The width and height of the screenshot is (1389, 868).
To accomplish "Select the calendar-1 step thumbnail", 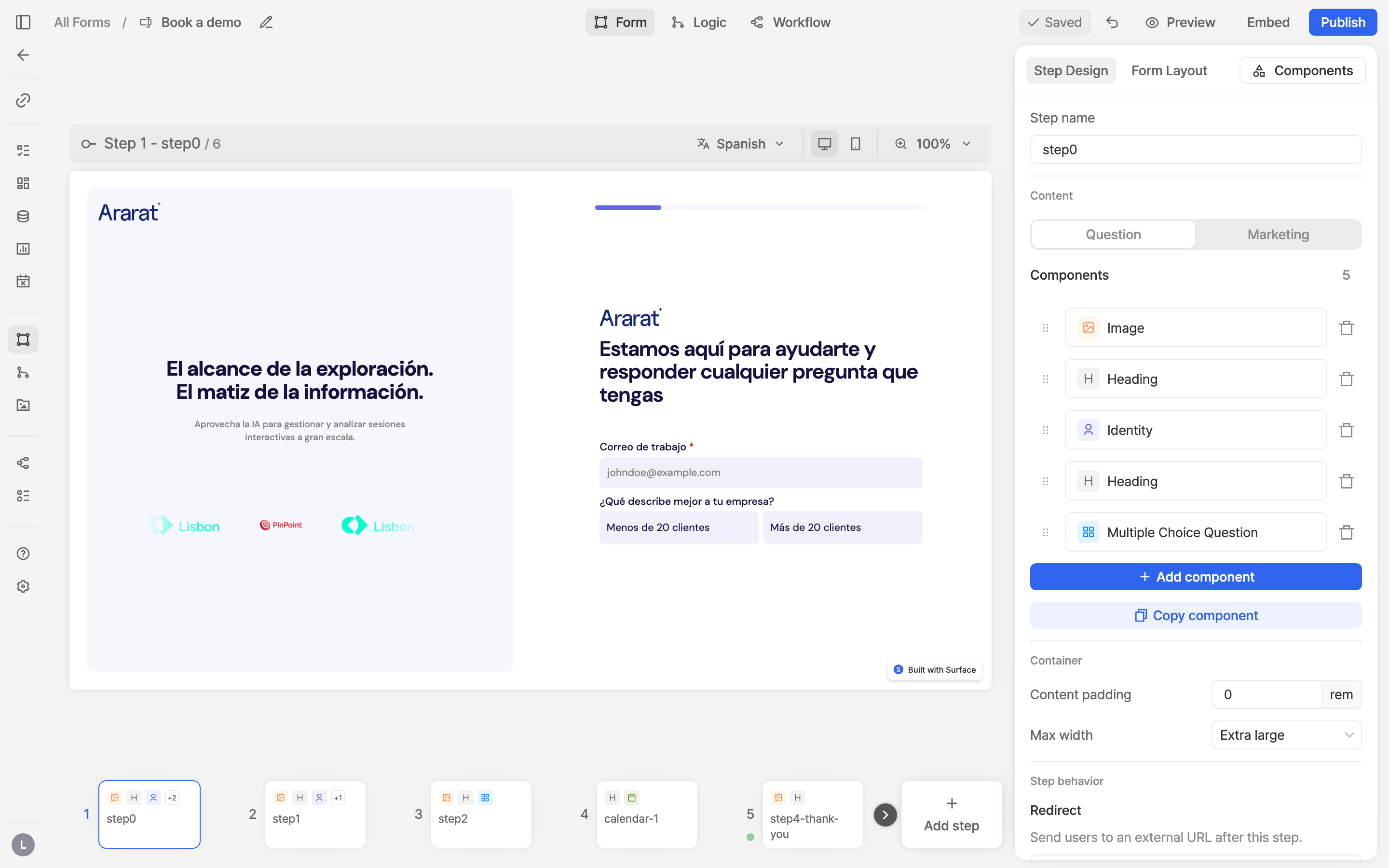I will (x=647, y=814).
